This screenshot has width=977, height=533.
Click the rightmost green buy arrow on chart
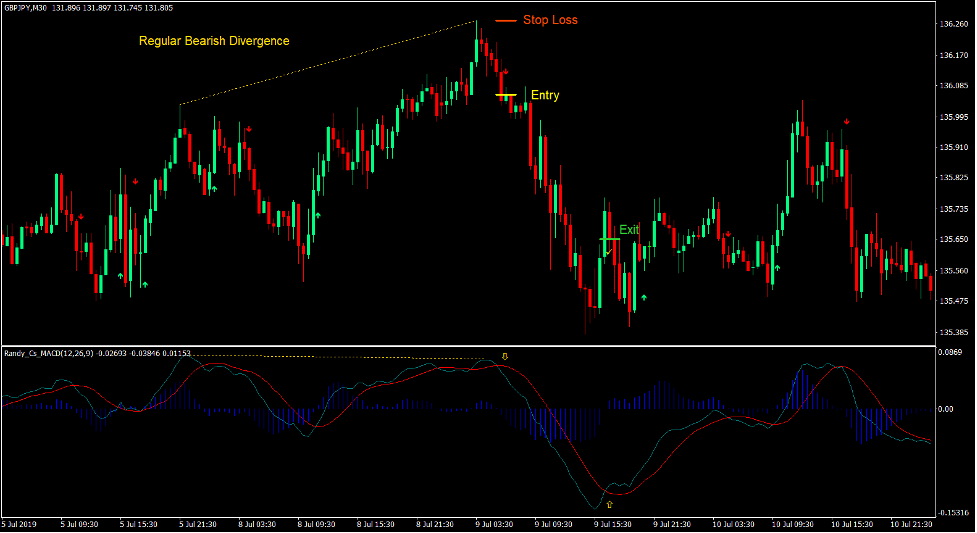tap(777, 268)
